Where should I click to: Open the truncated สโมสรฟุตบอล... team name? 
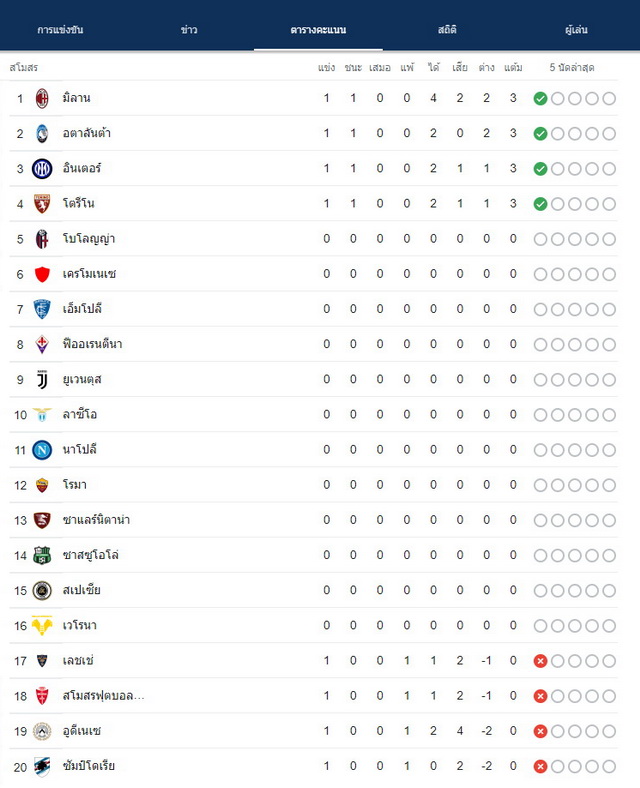103,696
